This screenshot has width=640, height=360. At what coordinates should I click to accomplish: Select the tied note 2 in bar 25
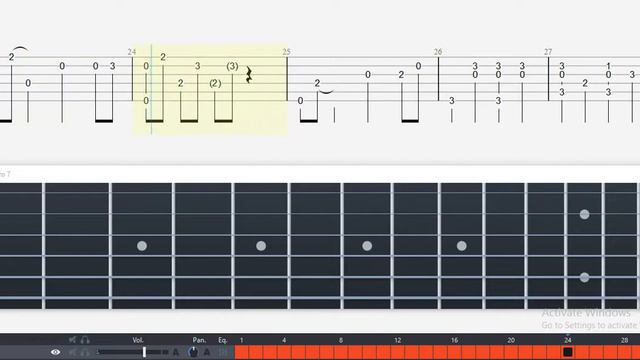(317, 83)
